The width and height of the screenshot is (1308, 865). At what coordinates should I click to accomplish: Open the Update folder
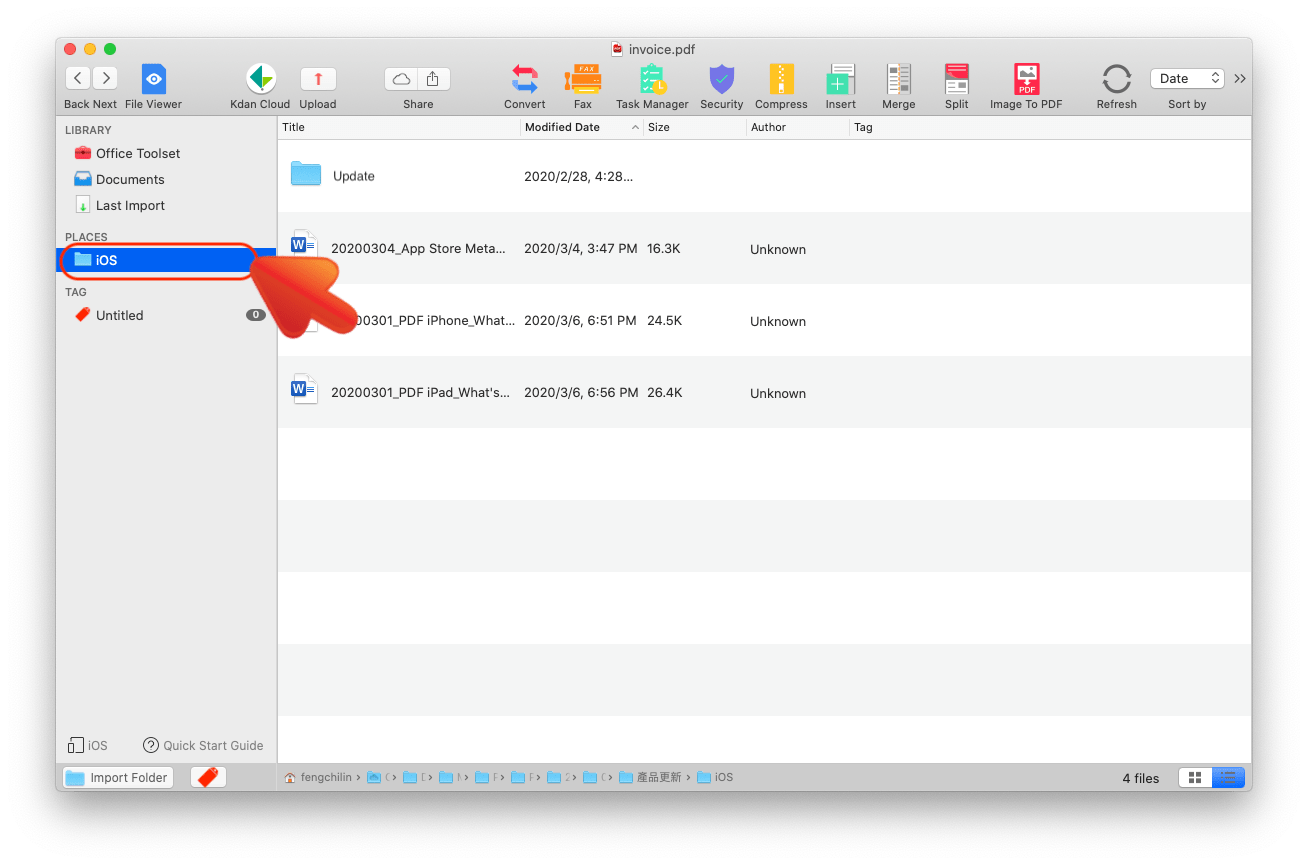point(354,175)
